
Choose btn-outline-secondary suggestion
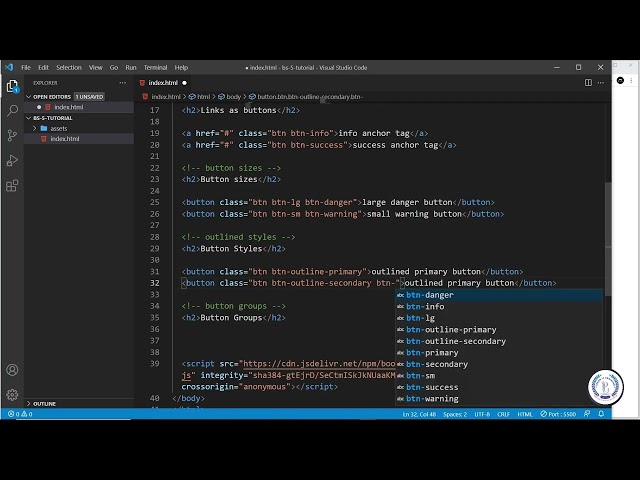(x=499, y=341)
